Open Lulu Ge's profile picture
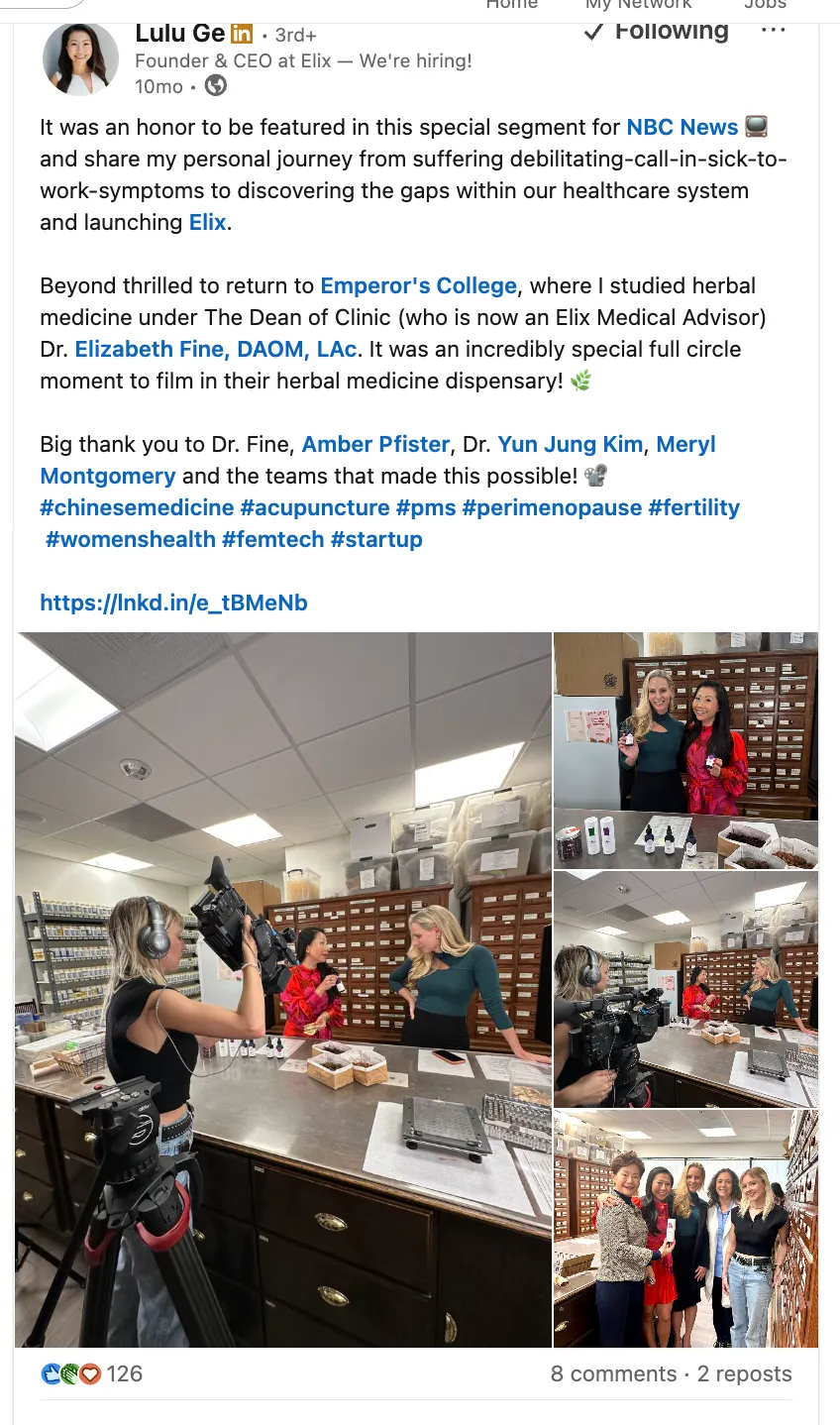The image size is (840, 1425). [81, 59]
